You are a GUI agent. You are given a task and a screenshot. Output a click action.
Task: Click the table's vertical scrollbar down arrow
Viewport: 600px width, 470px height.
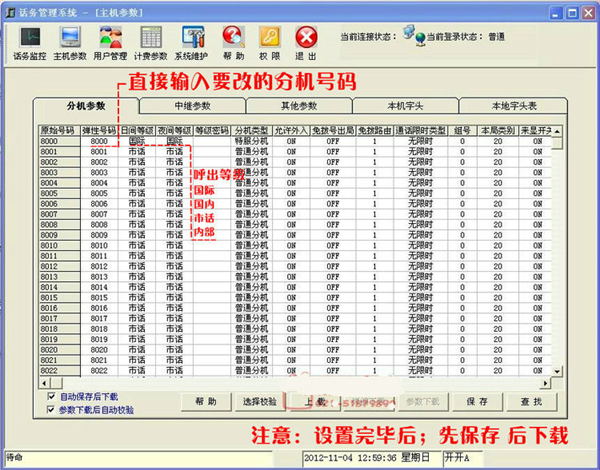coord(557,371)
